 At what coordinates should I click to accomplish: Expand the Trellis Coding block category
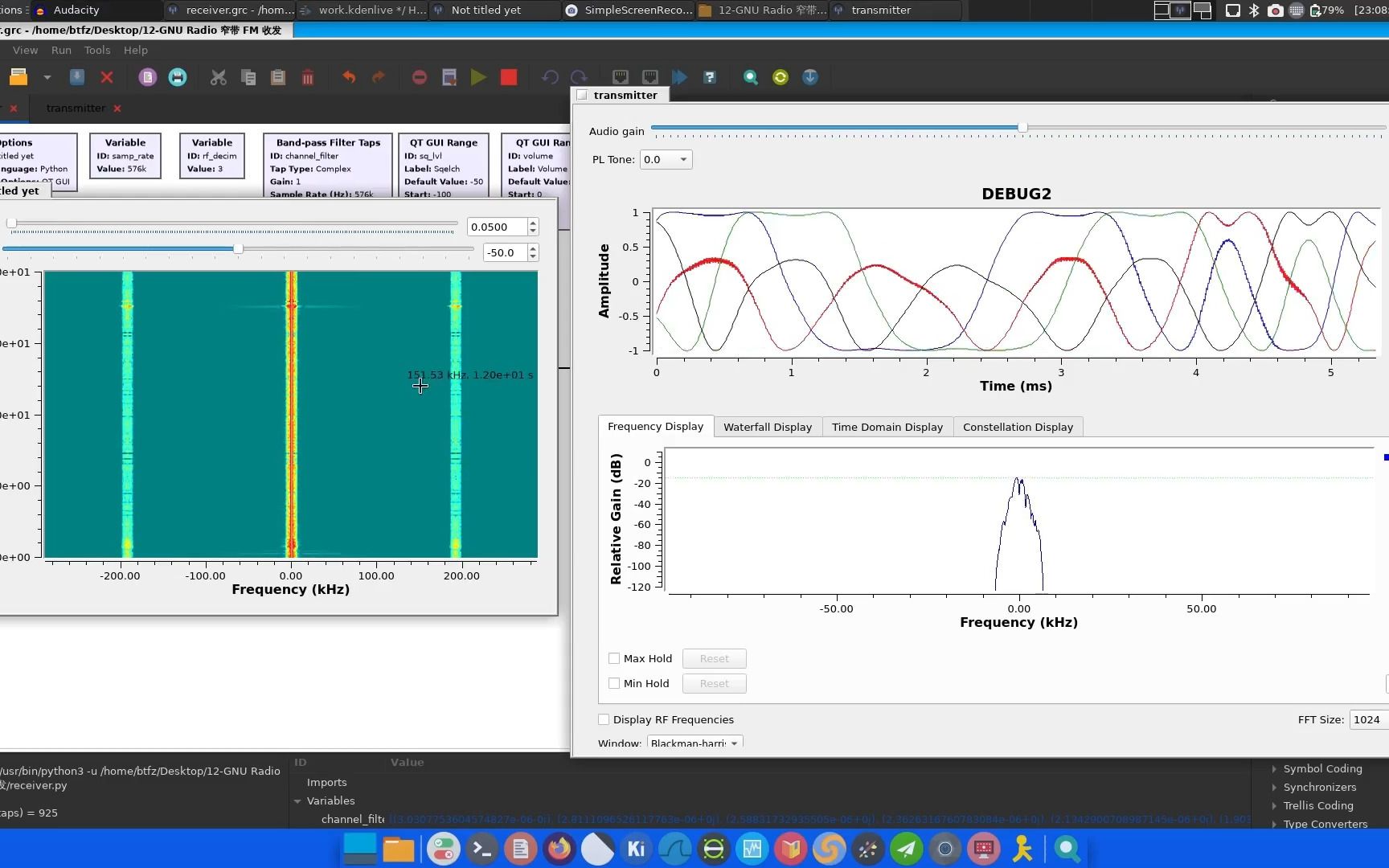[x=1274, y=806]
